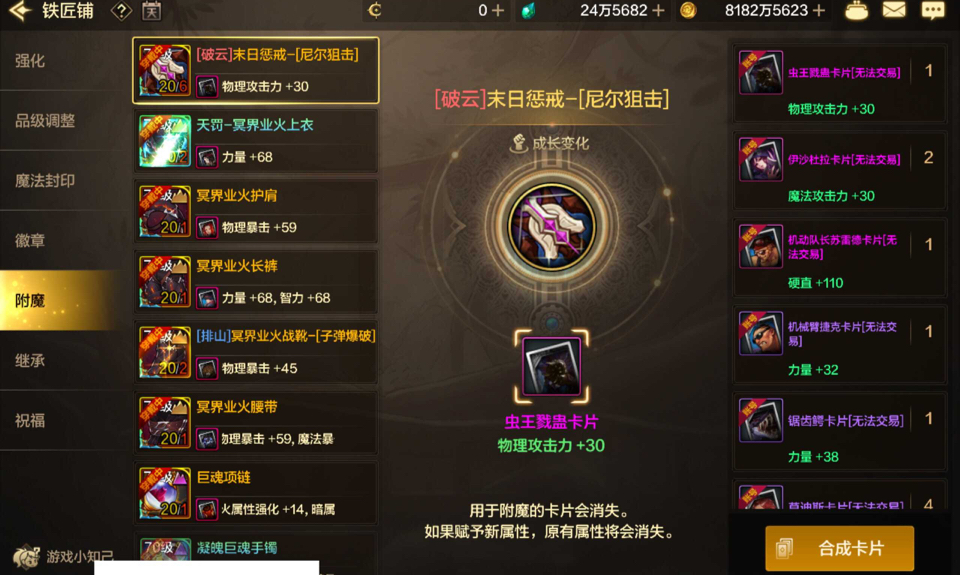
Task: Open the mail envelope icon
Action: click(894, 10)
